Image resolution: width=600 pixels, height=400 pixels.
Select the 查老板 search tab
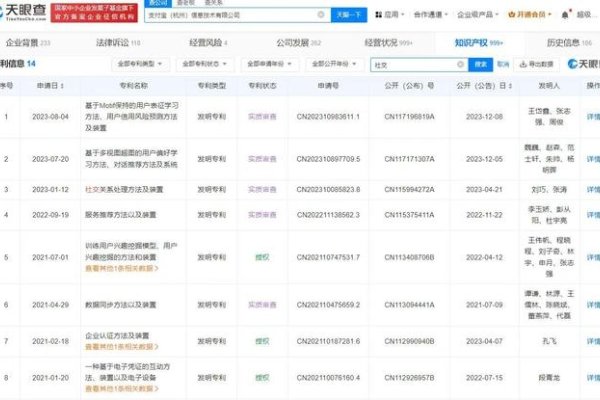[x=186, y=3]
